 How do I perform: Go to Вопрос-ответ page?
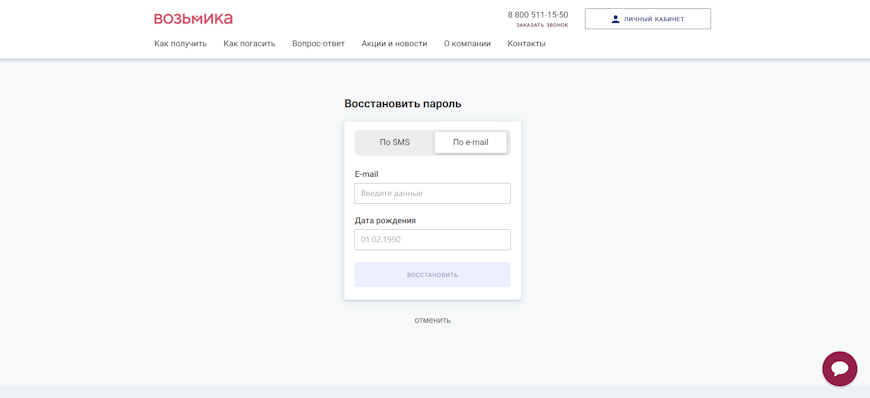tap(318, 44)
